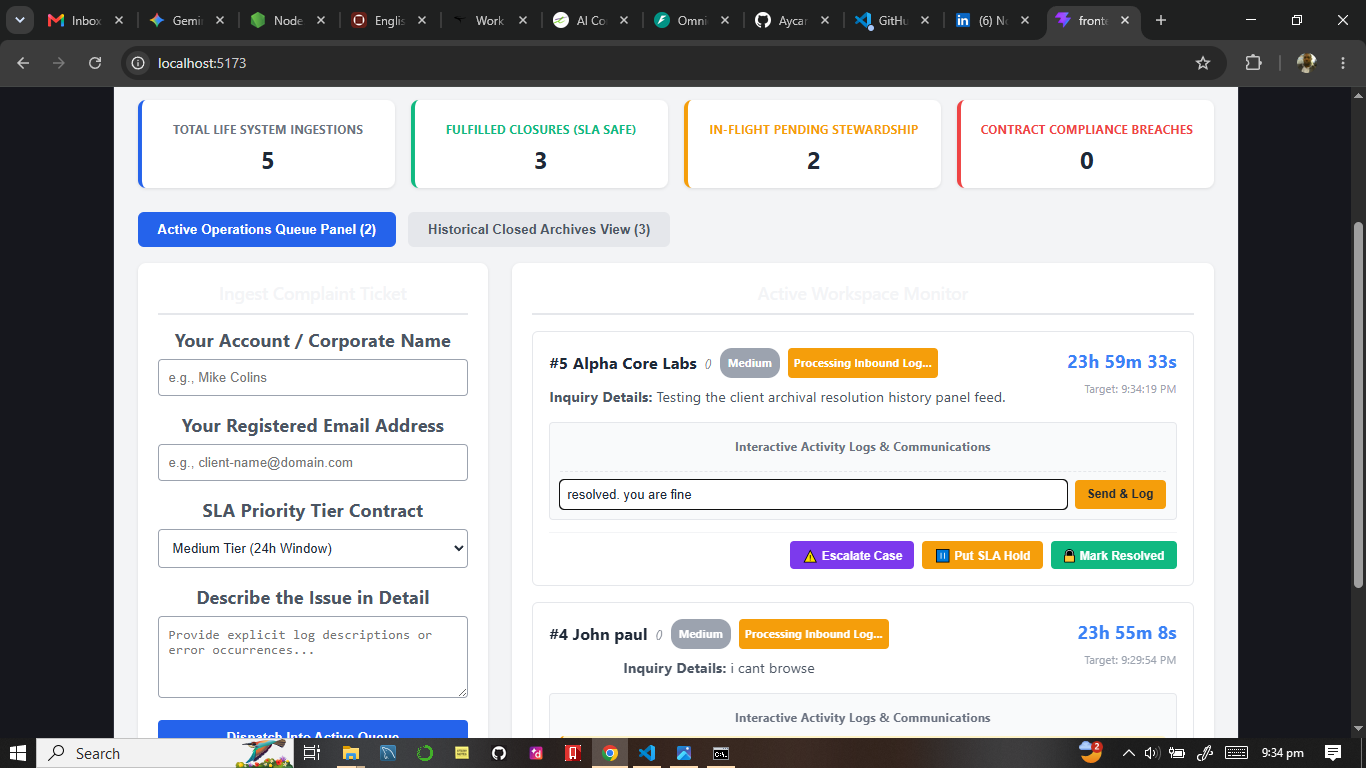Open the tab search chevron in Chrome
This screenshot has height=768, width=1366.
coord(19,20)
